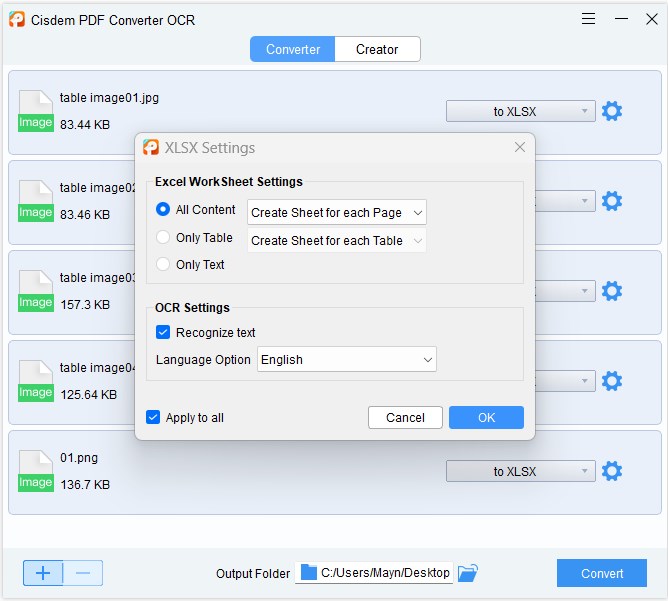Click the add file plus button
This screenshot has width=668, height=601.
pyautogui.click(x=43, y=573)
